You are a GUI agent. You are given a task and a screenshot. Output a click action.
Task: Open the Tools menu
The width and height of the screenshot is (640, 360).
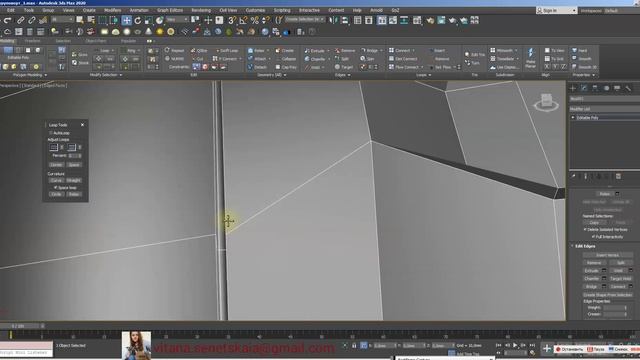pyautogui.click(x=29, y=10)
